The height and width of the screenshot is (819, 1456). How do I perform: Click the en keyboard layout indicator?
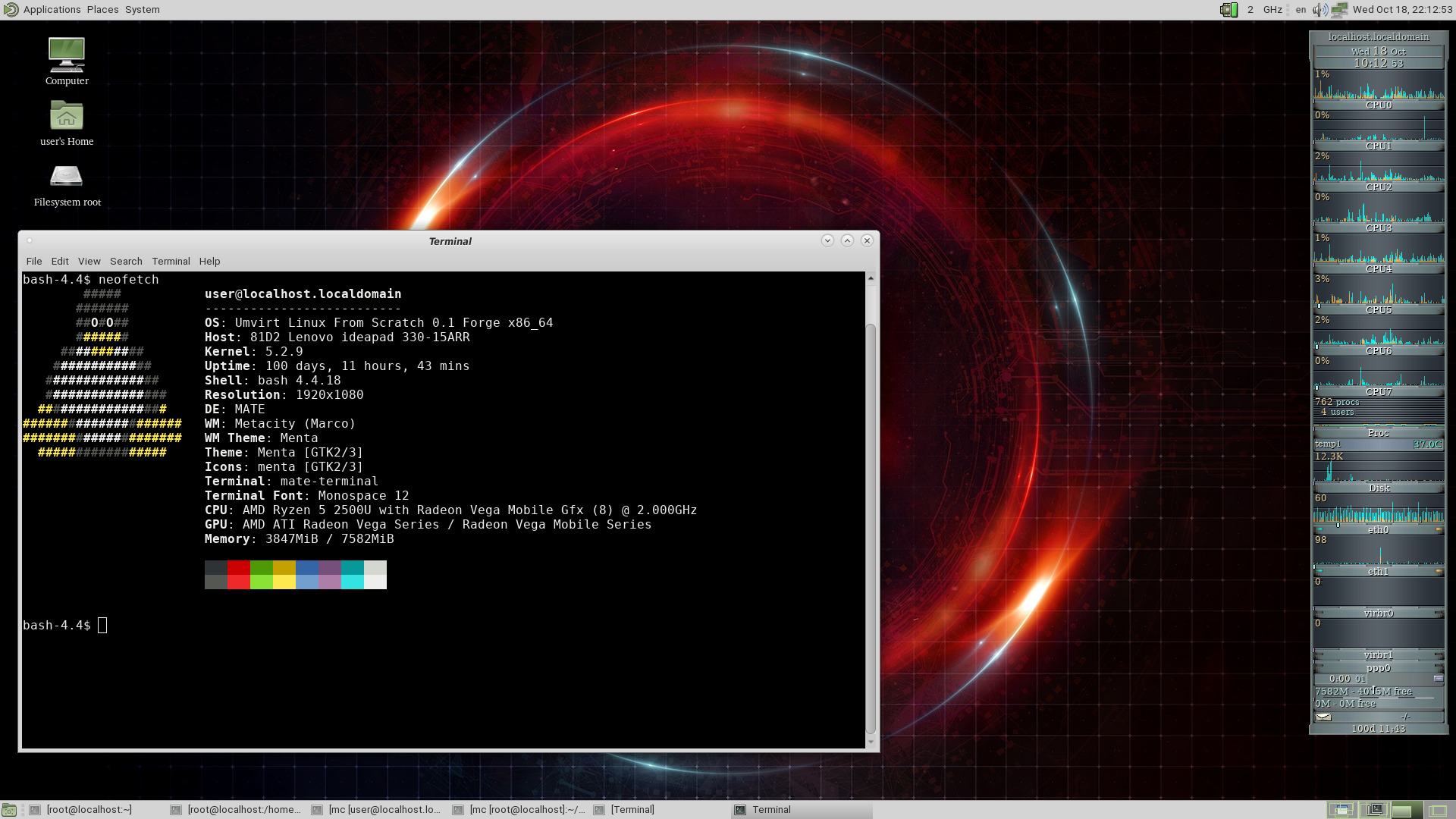coord(1301,10)
